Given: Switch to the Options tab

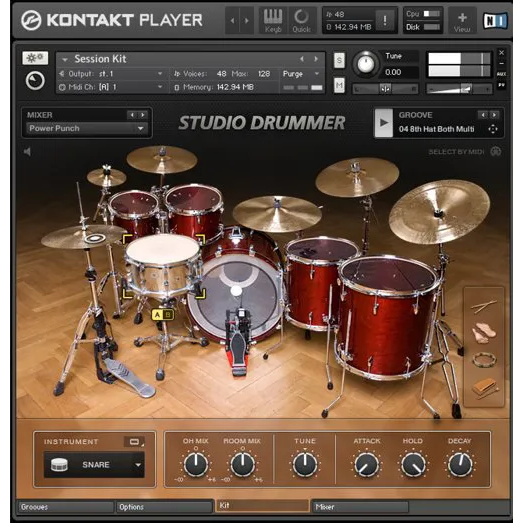Looking at the screenshot, I should pos(164,507).
